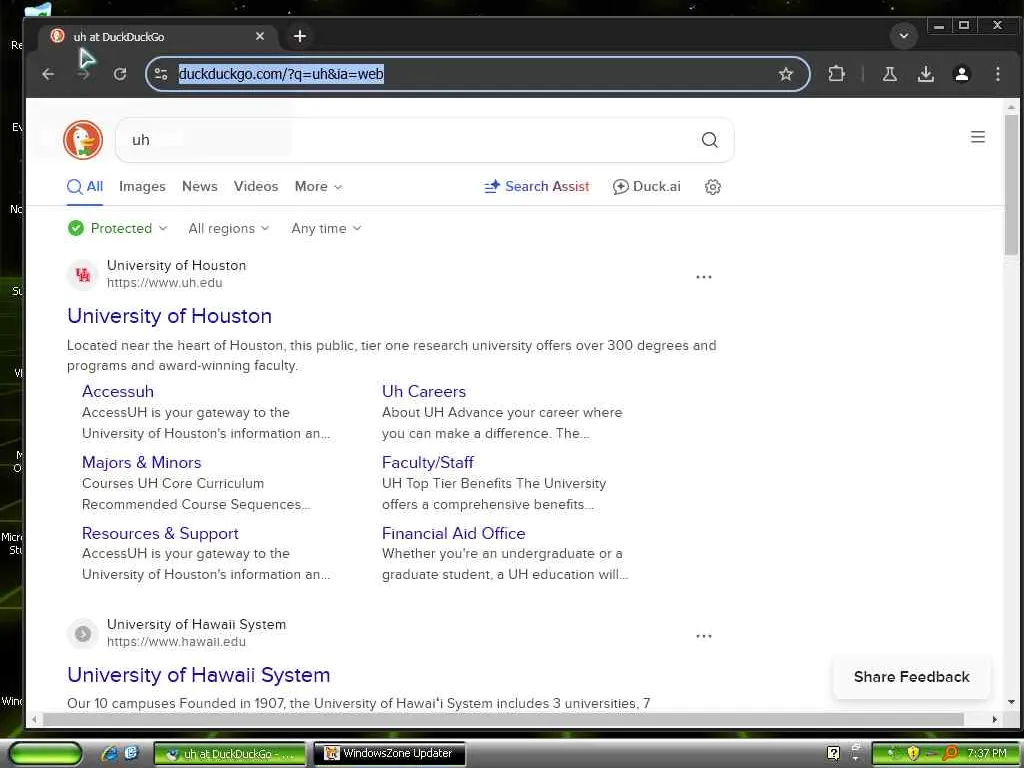The width and height of the screenshot is (1024, 768).
Task: Switch to the Videos tab
Action: [256, 186]
